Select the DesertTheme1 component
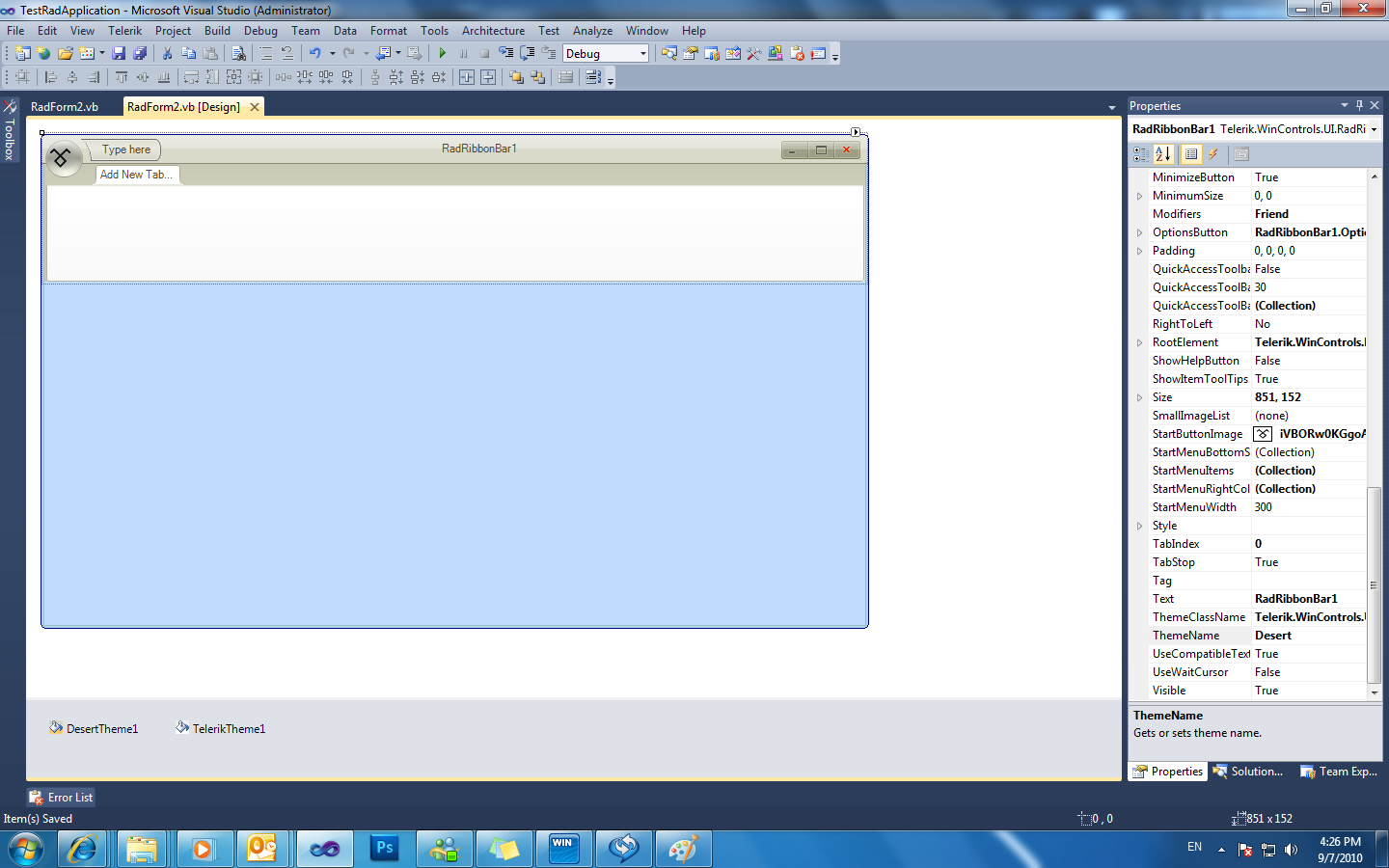Screen dimensions: 1389x868 coord(94,728)
